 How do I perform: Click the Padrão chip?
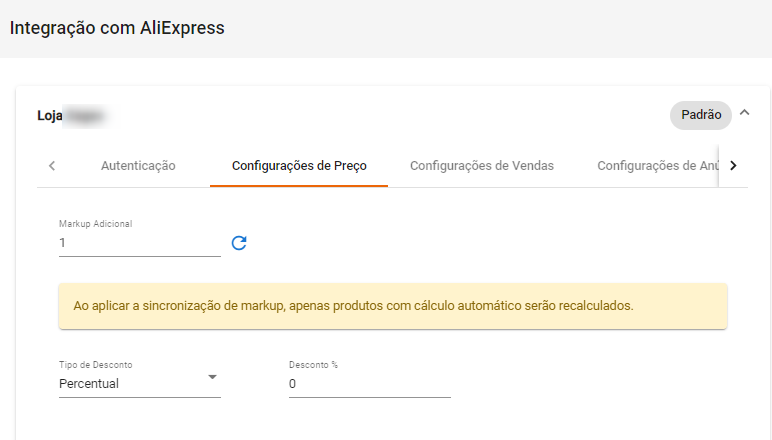point(701,115)
